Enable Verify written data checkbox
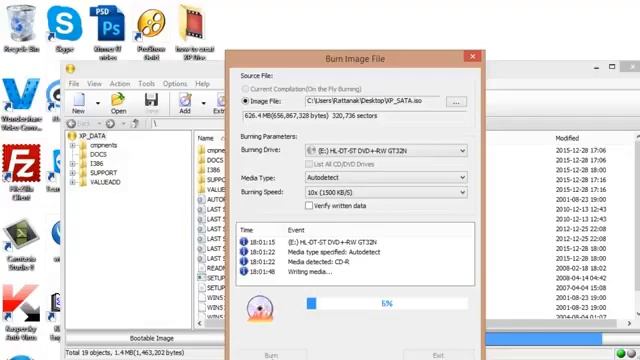The width and height of the screenshot is (640, 360). 309,205
